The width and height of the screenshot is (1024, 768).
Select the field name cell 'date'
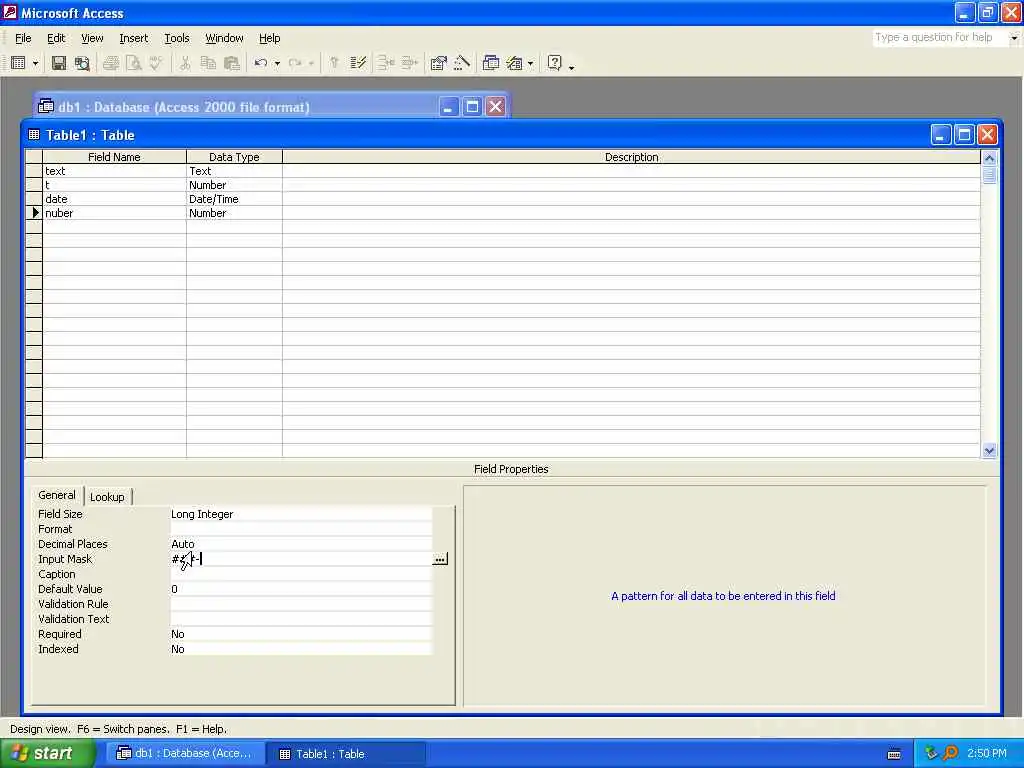pos(114,199)
